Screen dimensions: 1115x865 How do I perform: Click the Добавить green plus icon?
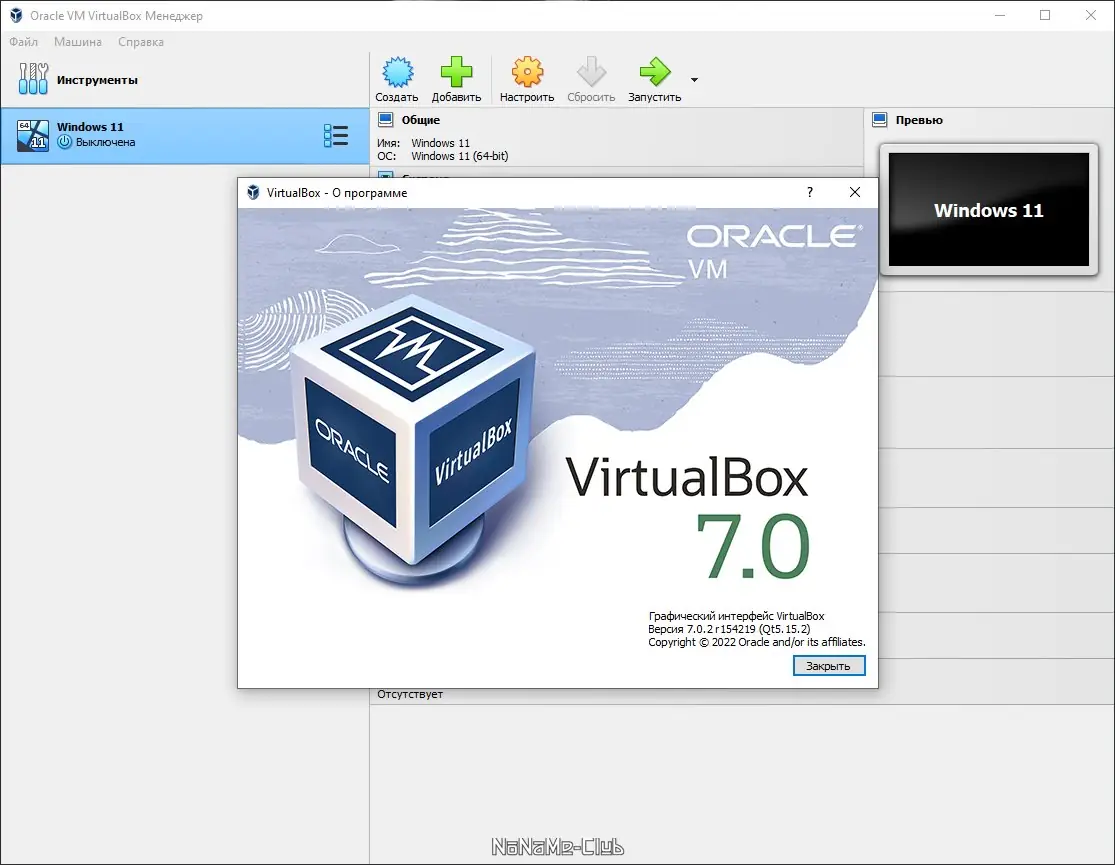tap(456, 72)
